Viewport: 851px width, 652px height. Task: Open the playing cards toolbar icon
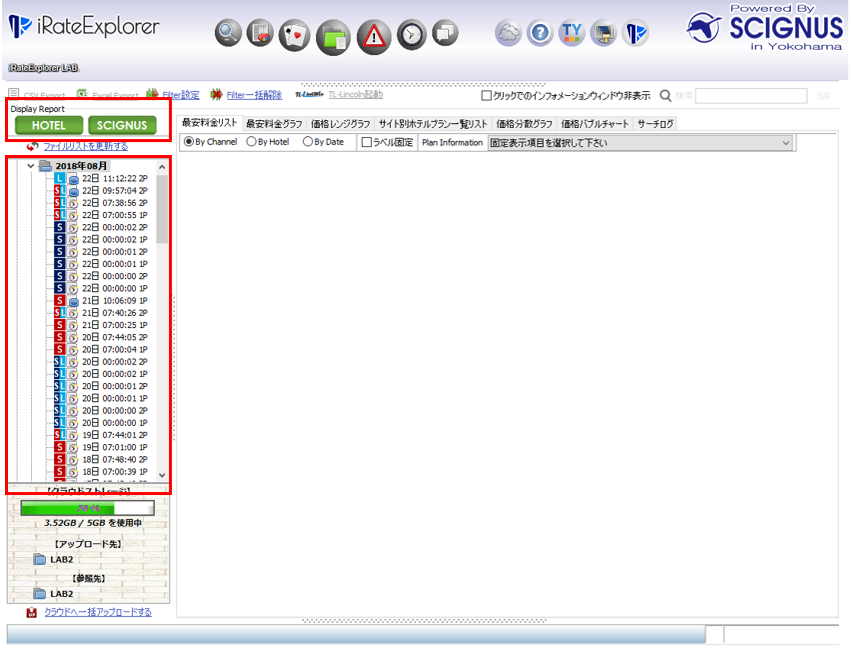[x=294, y=34]
